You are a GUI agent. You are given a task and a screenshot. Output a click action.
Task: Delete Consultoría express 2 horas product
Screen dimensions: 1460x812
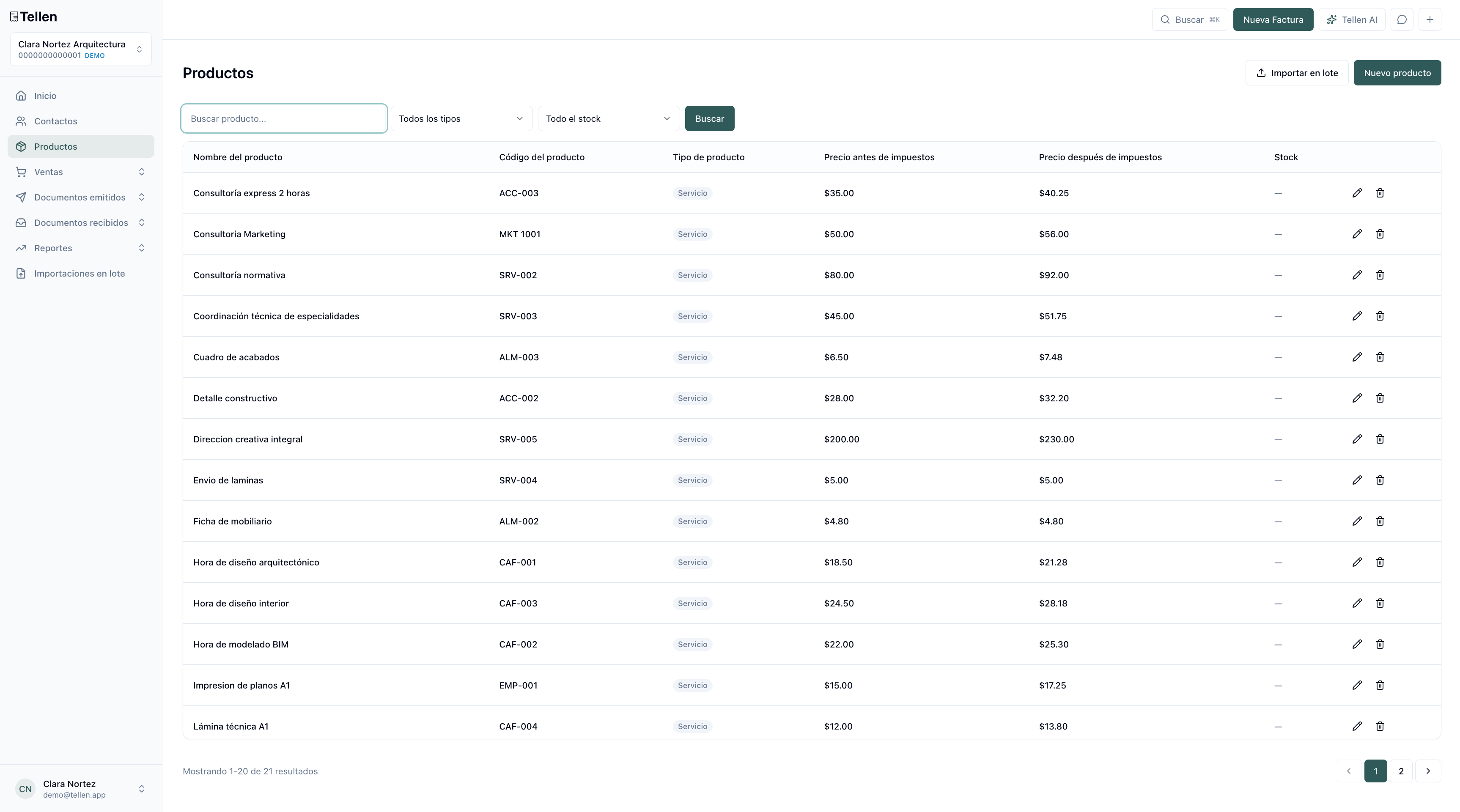1380,193
